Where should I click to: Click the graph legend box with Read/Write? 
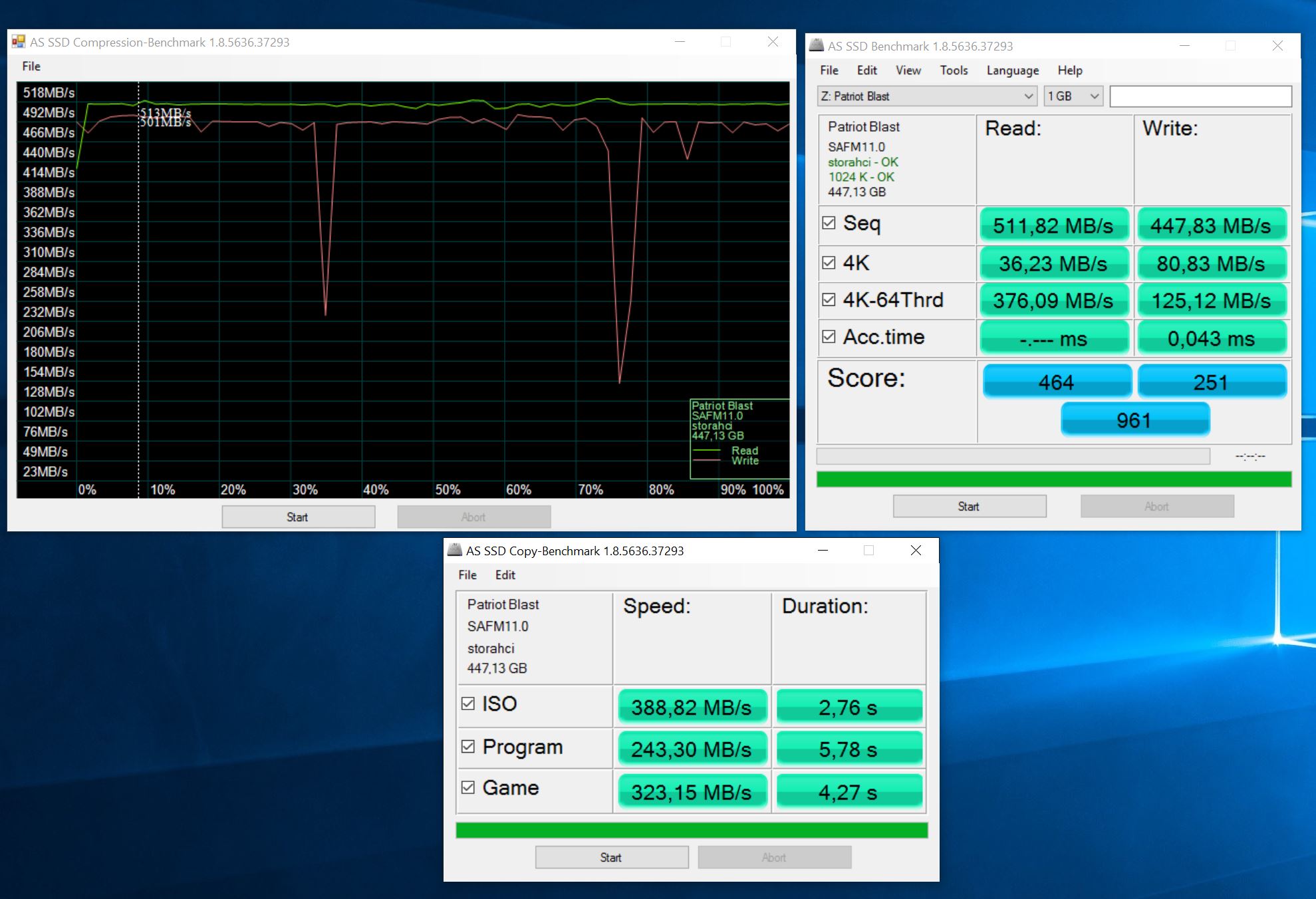(x=739, y=439)
